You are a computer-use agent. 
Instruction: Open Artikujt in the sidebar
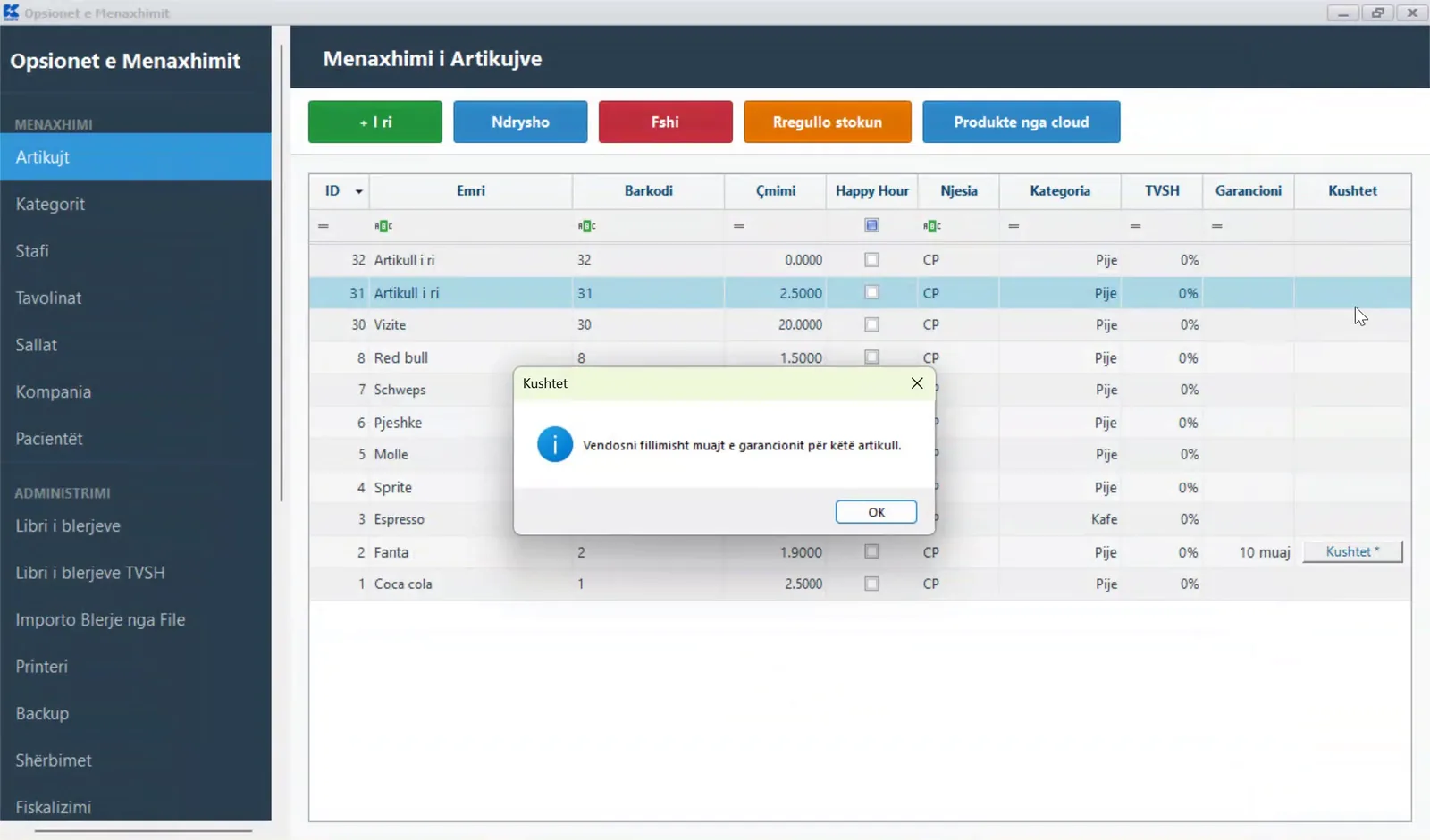(x=136, y=157)
